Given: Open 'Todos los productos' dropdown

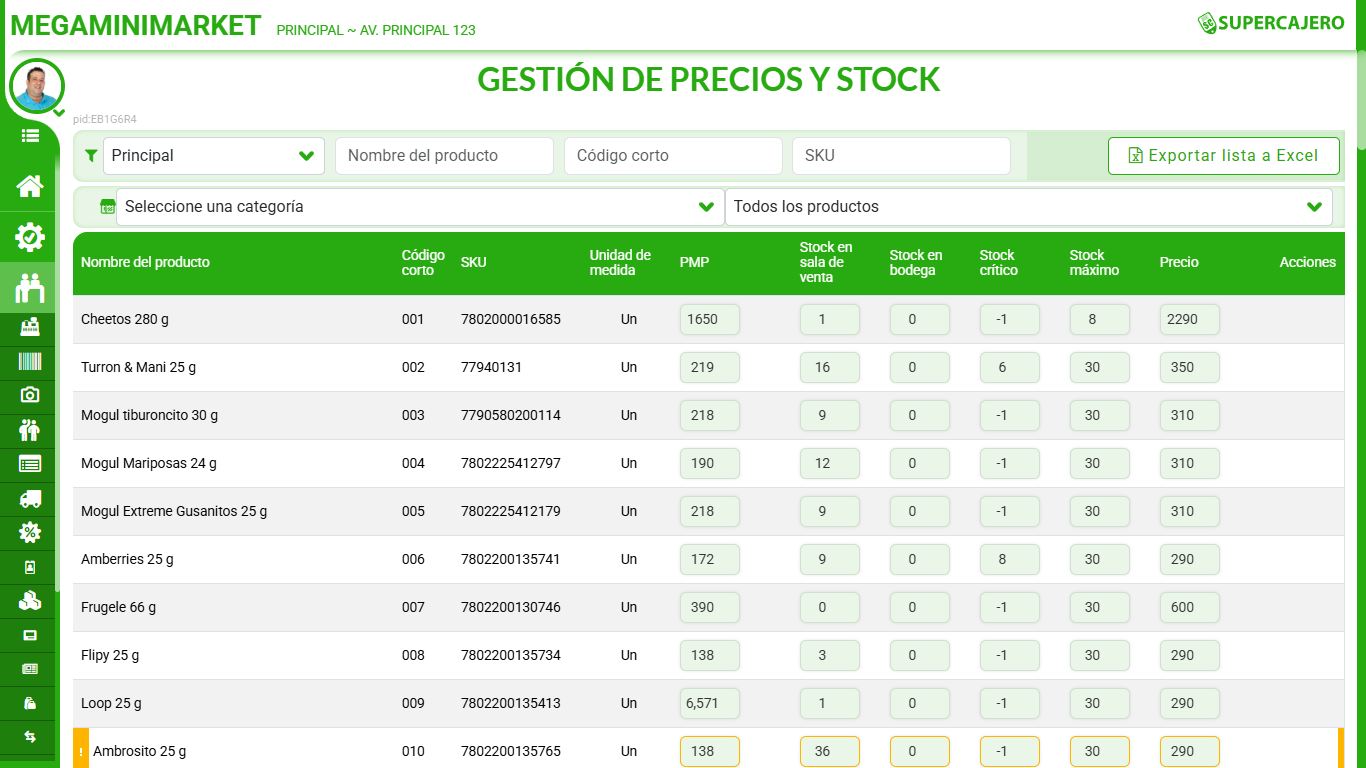Looking at the screenshot, I should click(1028, 207).
